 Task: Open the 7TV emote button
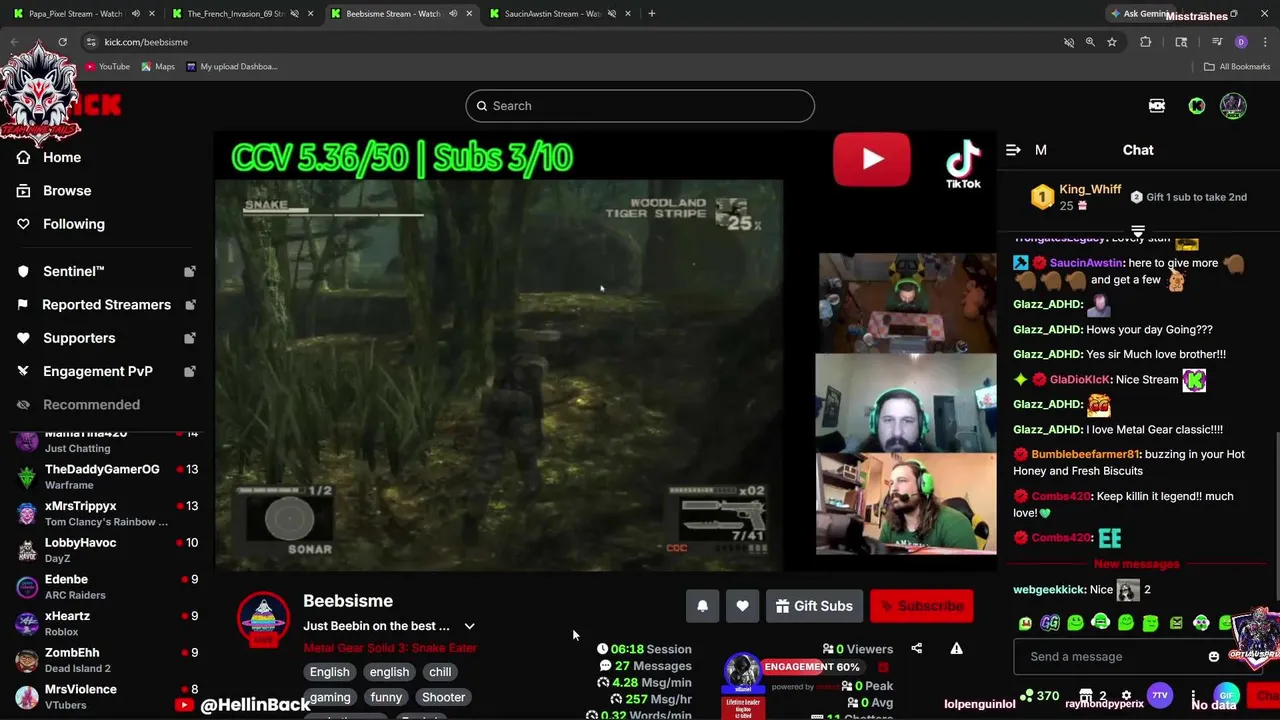1160,696
